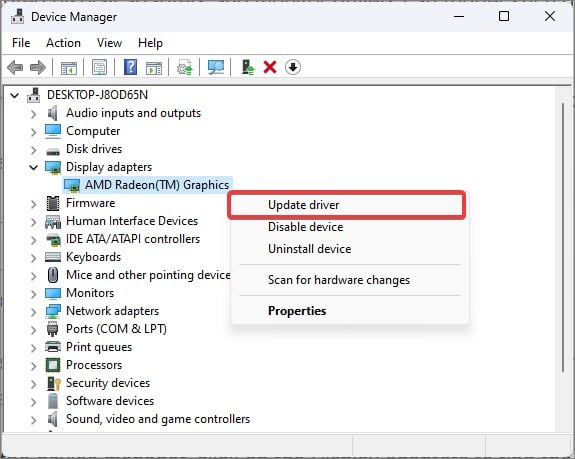Expand the Disk drives chevron

(33, 150)
